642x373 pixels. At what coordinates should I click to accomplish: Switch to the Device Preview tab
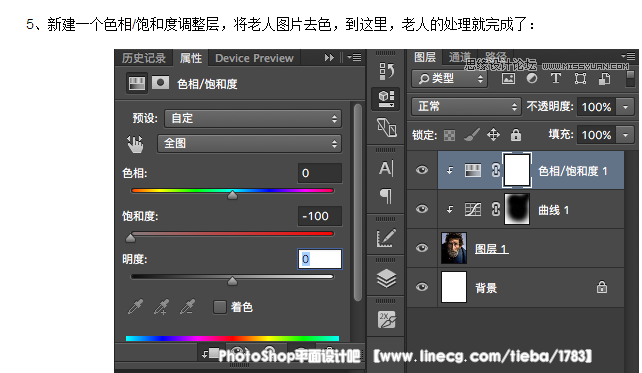click(x=254, y=58)
